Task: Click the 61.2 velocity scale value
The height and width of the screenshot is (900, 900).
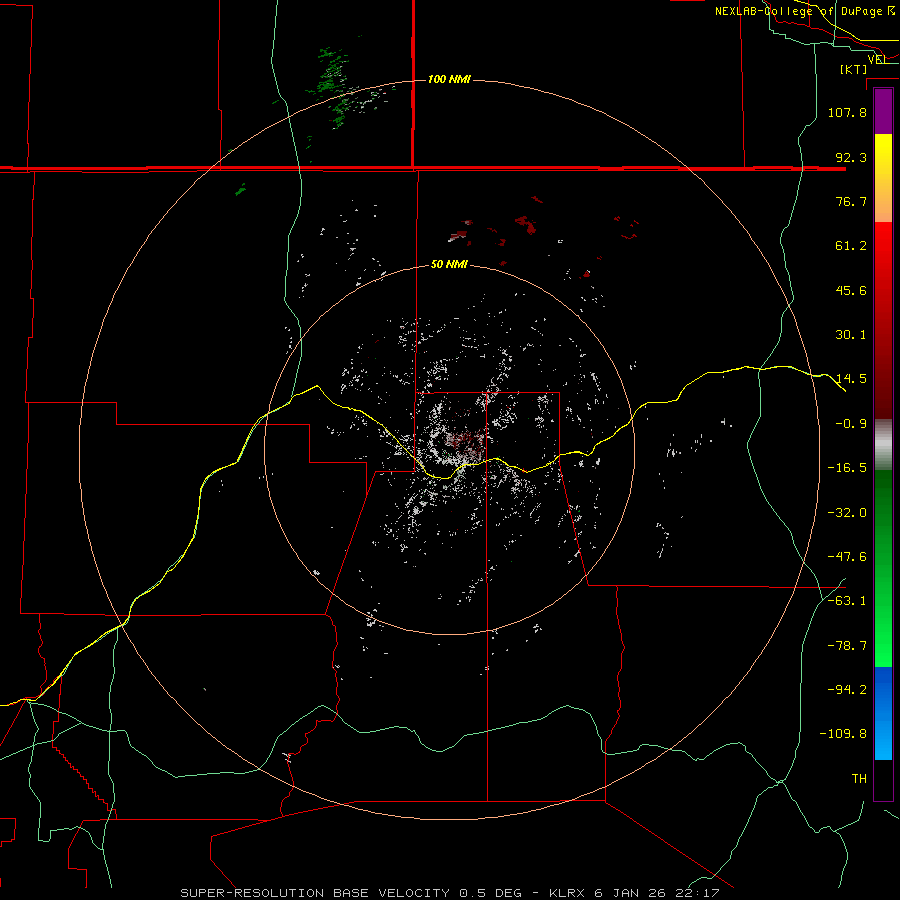Action: tap(851, 246)
